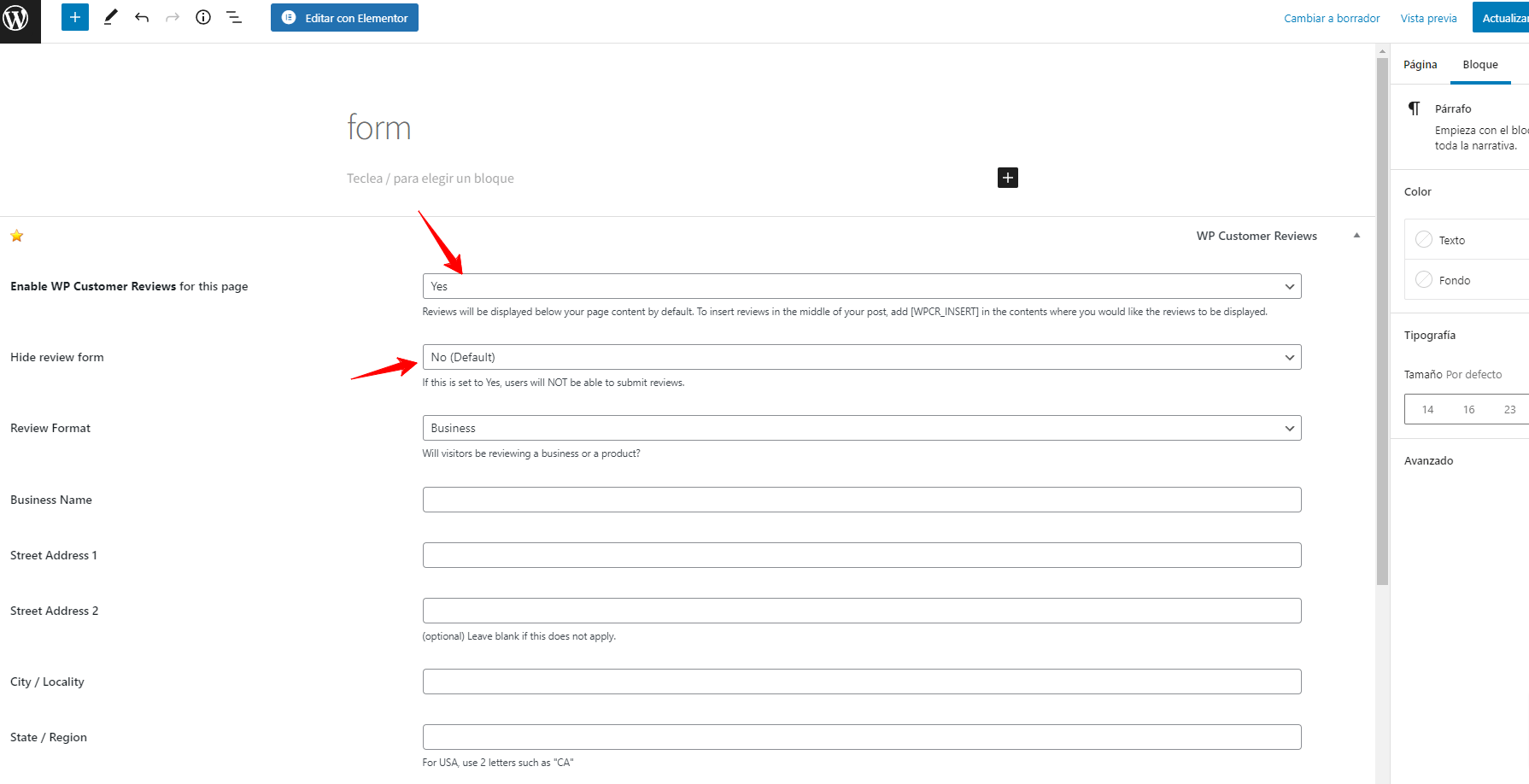
Task: Pick the Texto color swatch
Action: (x=1424, y=240)
